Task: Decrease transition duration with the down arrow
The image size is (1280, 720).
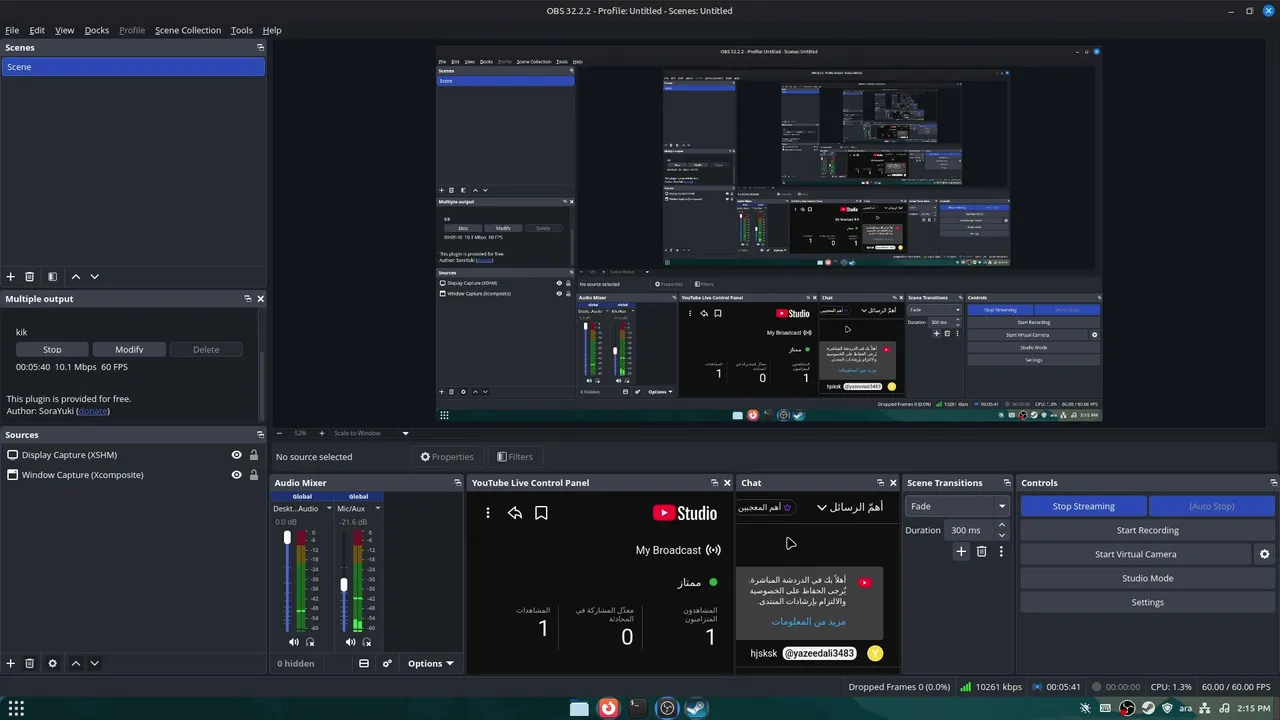Action: (x=1003, y=535)
